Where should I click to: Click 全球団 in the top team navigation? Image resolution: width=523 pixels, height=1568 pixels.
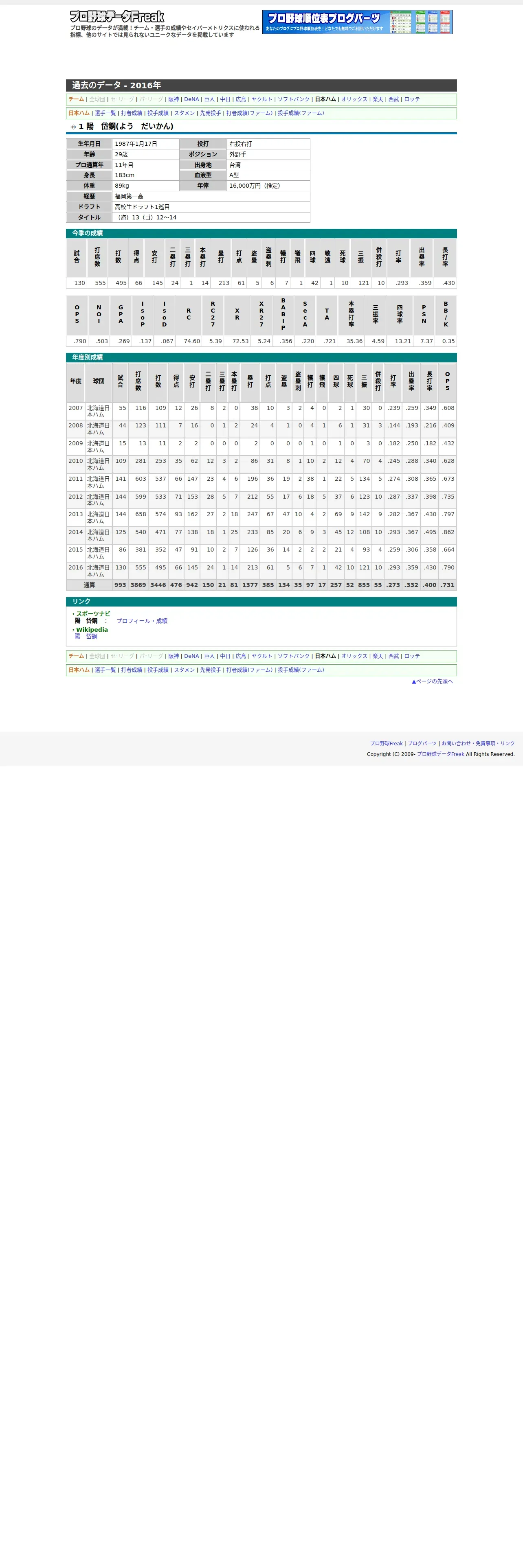(97, 99)
